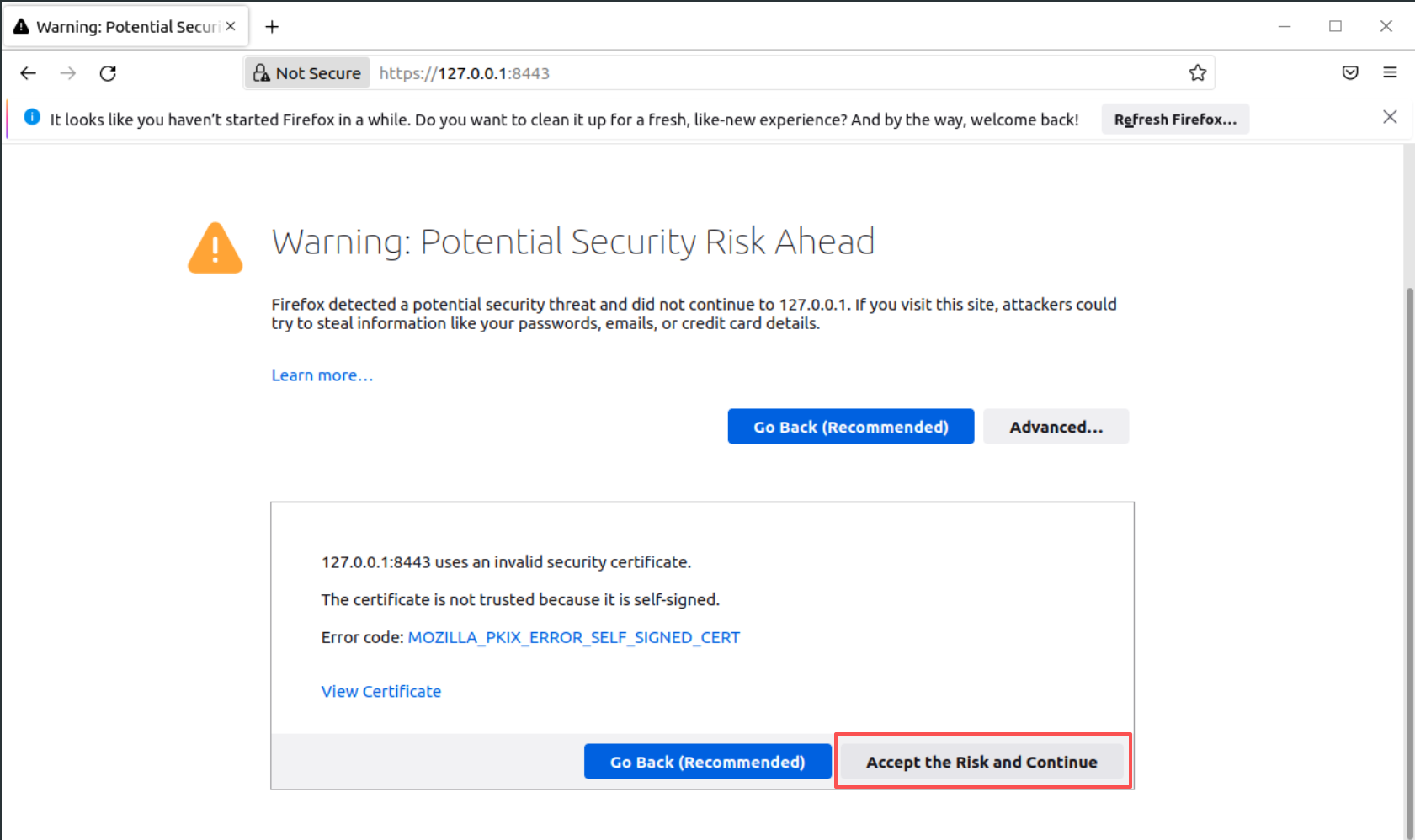Dismiss the Refresh Firefox notification bar
This screenshot has width=1415, height=840.
point(1390,117)
